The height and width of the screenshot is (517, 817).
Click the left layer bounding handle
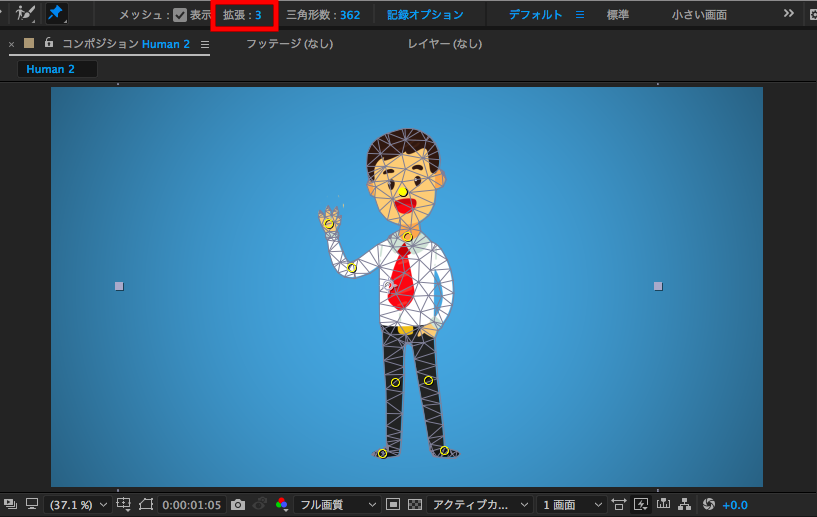pyautogui.click(x=119, y=286)
